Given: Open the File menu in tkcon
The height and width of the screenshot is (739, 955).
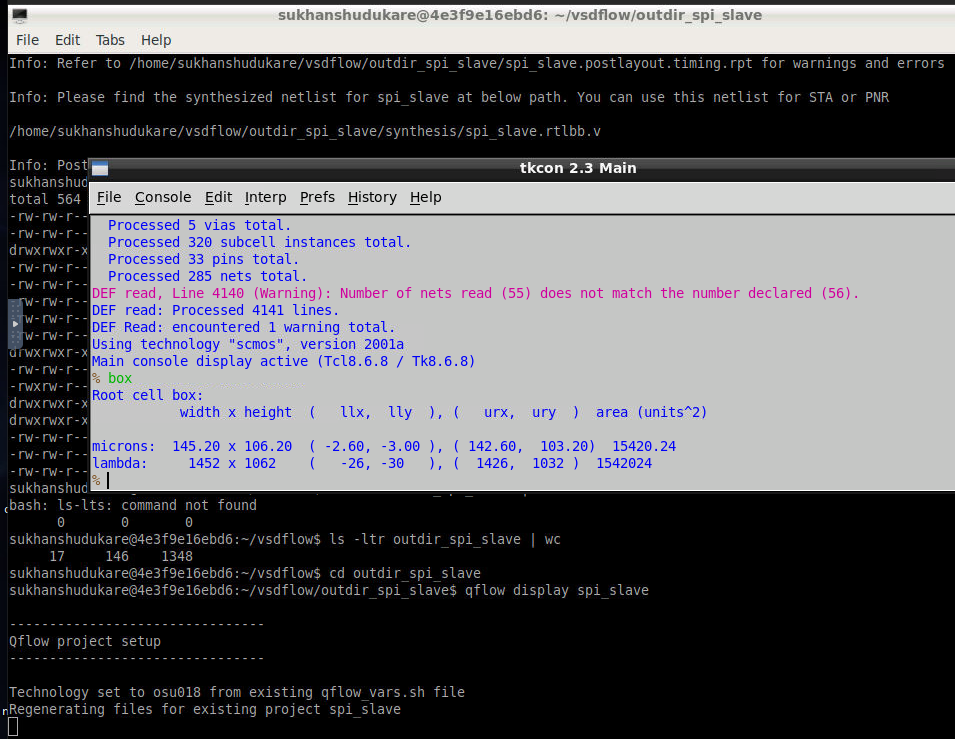Looking at the screenshot, I should tap(108, 197).
